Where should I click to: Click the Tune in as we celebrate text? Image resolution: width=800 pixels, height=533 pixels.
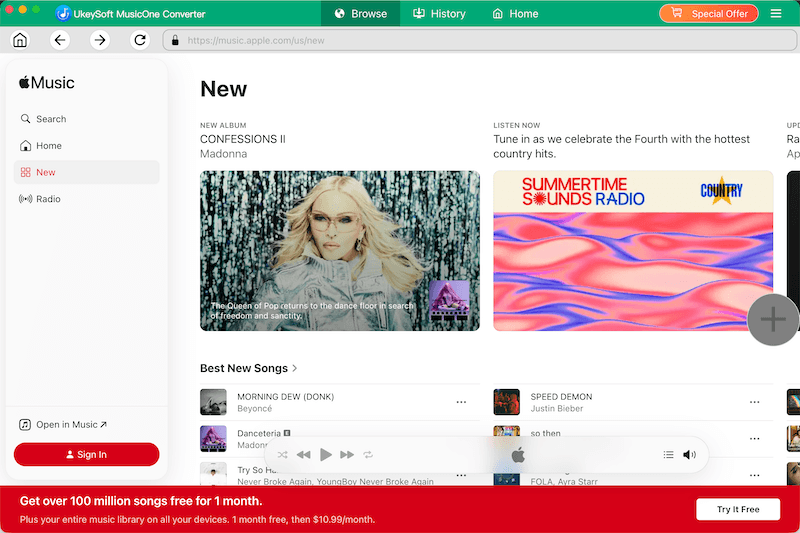[621, 146]
